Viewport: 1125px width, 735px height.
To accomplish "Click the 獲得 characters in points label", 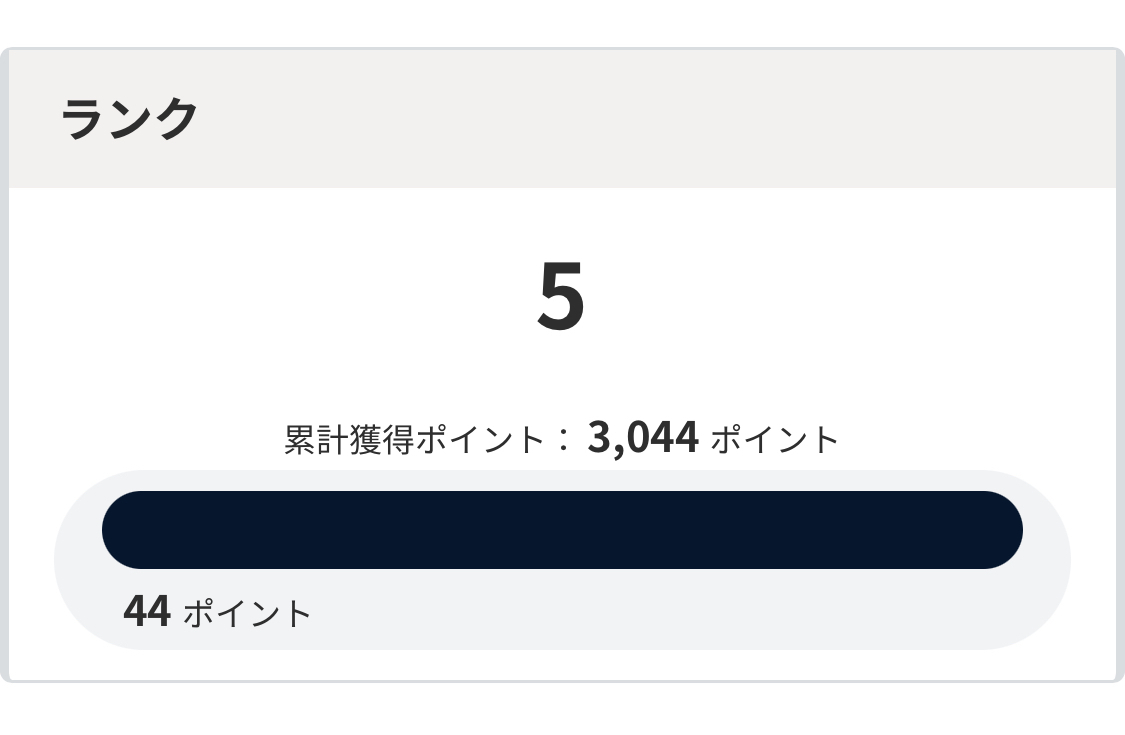I will (382, 439).
